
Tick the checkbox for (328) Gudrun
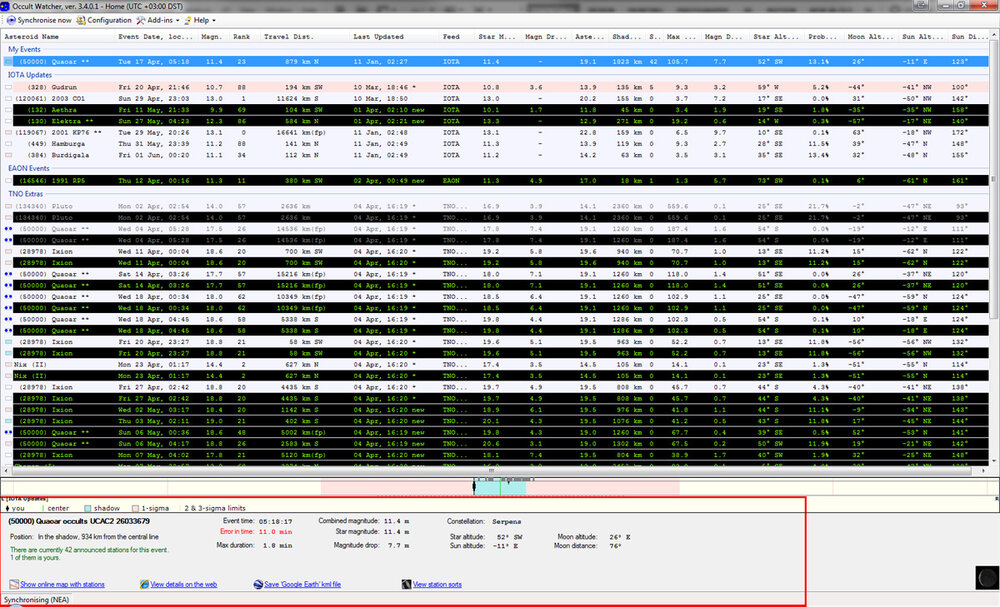tap(8, 88)
